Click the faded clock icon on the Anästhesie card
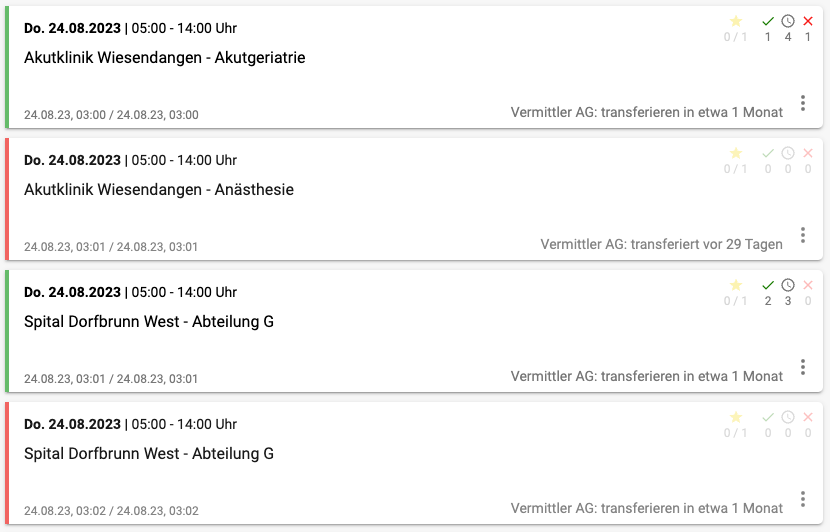830x532 pixels. 788,153
